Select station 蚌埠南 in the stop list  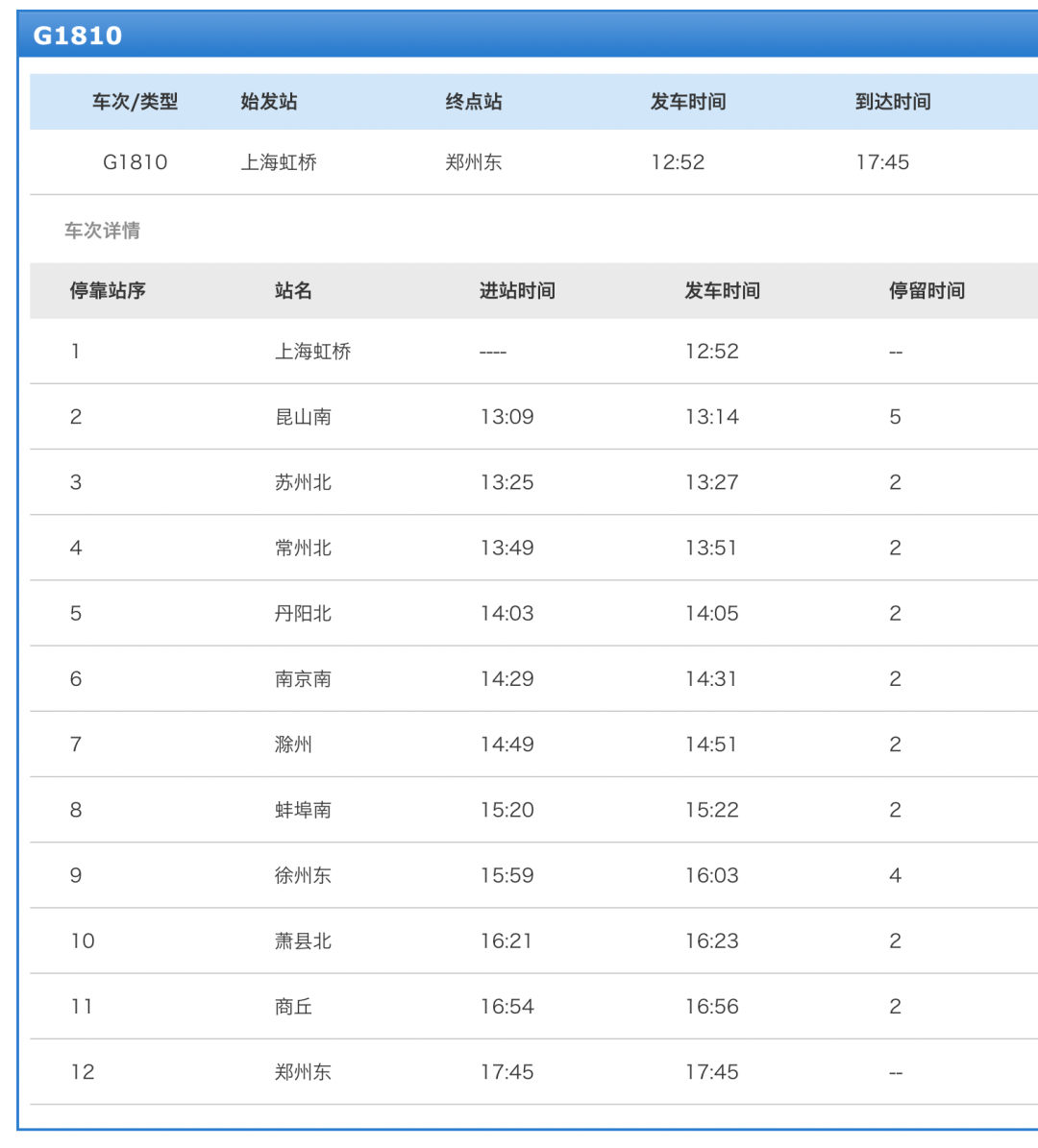[x=304, y=810]
